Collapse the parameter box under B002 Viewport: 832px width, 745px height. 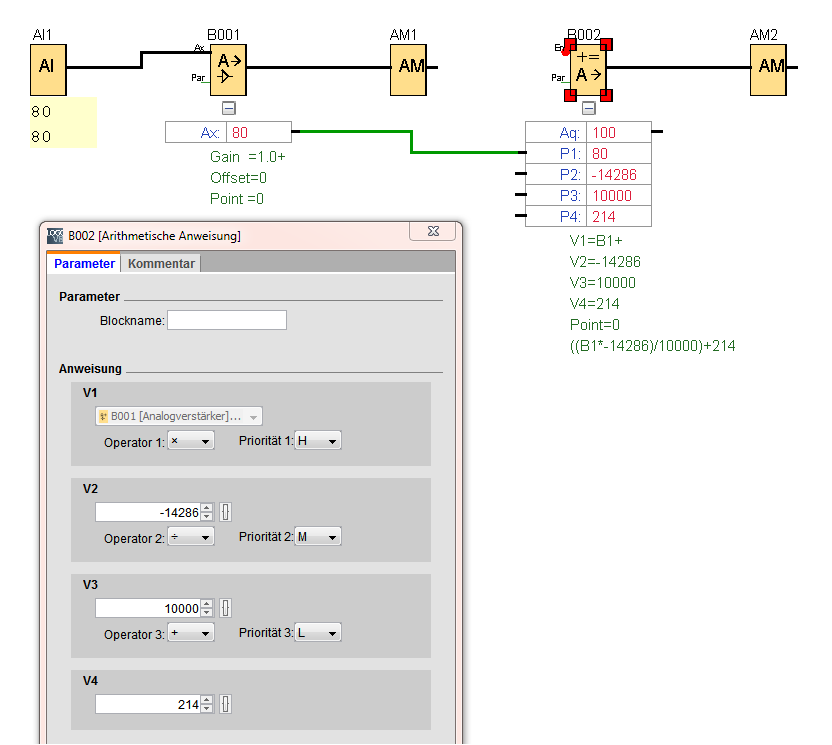tap(588, 108)
